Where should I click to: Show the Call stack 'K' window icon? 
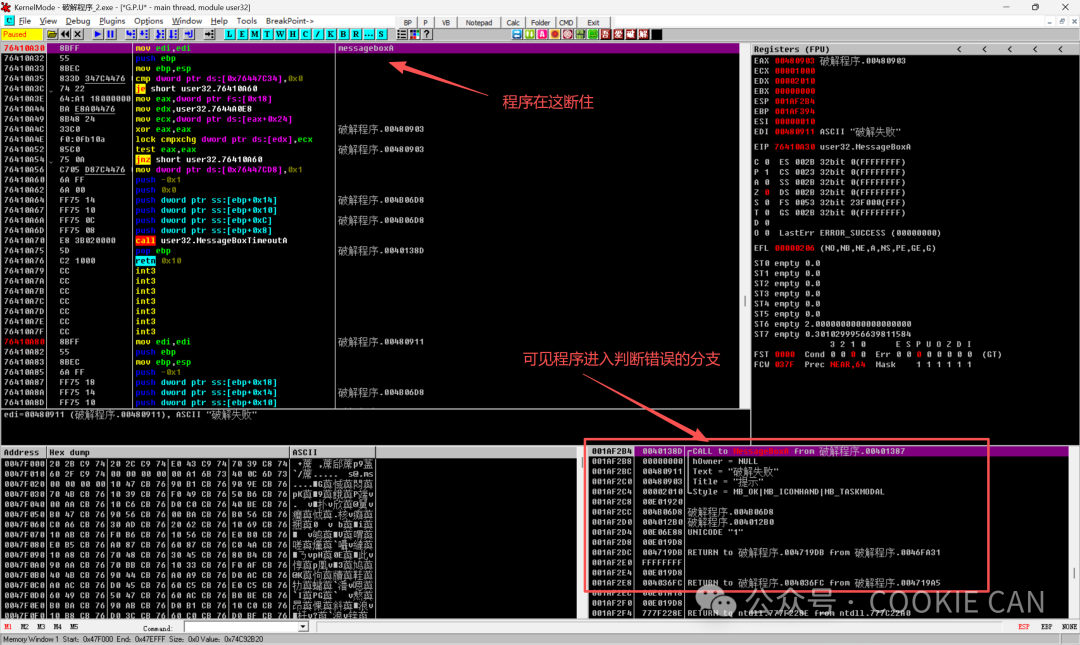click(x=331, y=34)
